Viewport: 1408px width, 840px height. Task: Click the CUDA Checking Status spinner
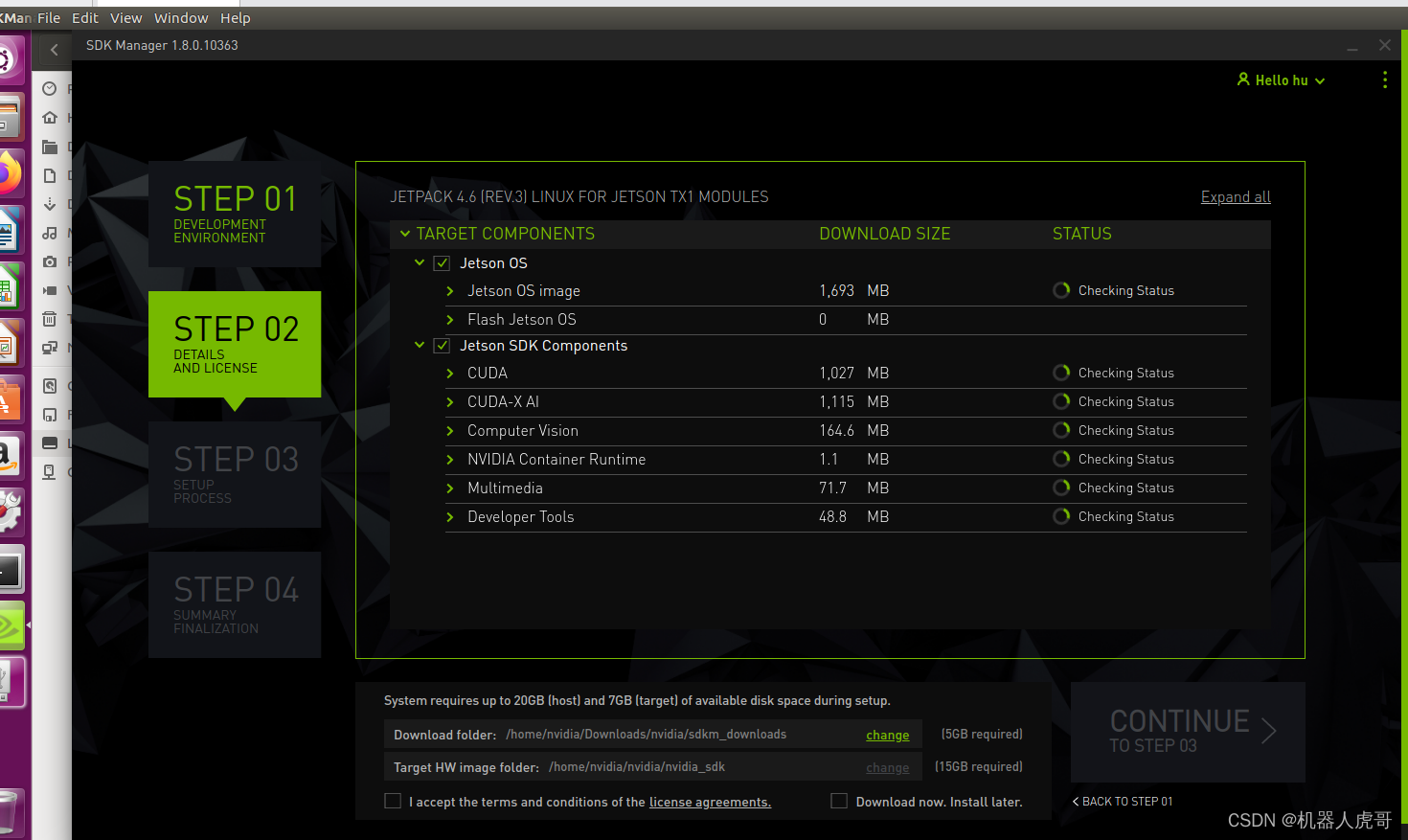1061,373
